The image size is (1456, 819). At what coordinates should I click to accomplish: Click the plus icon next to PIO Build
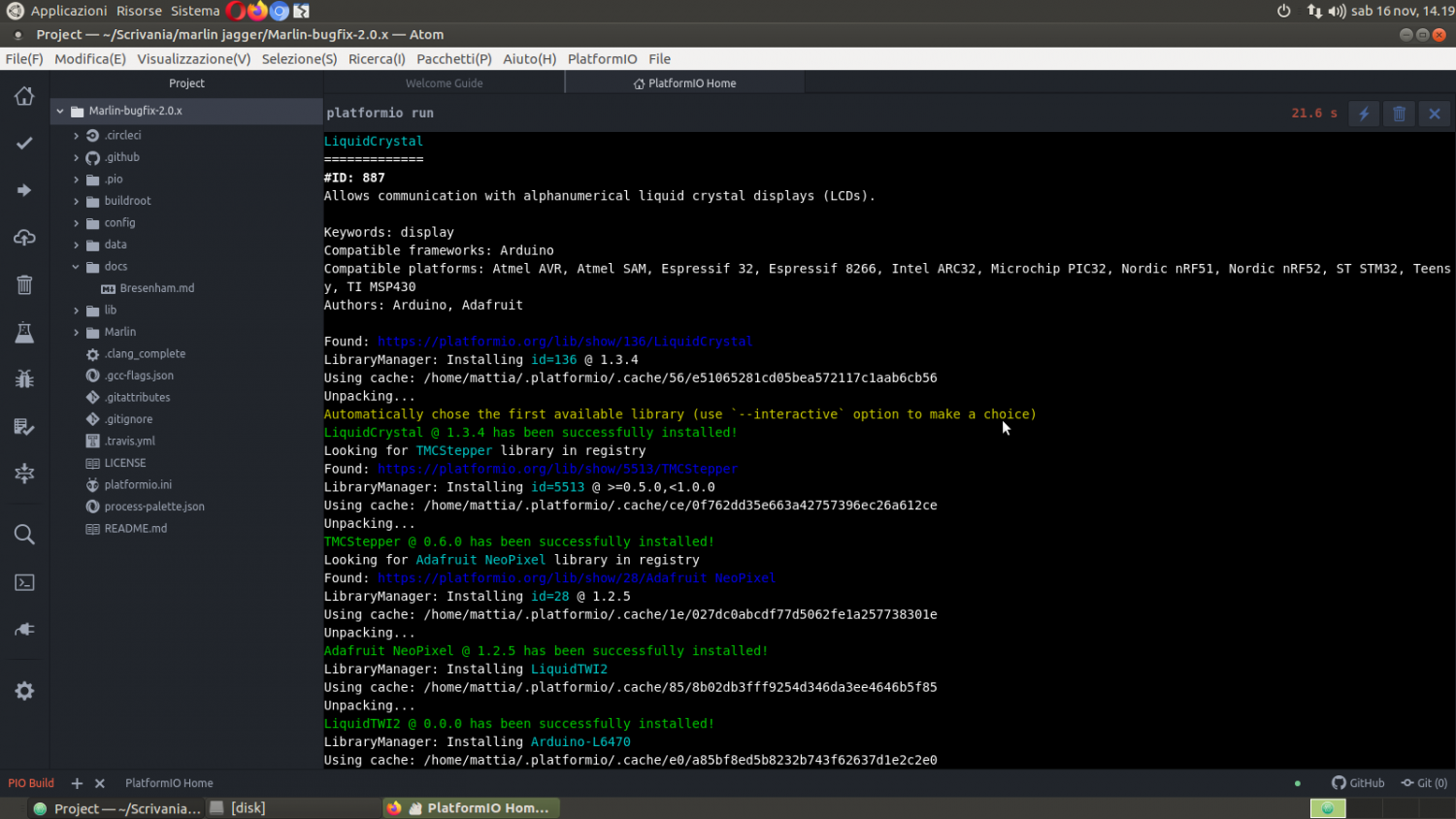(77, 783)
